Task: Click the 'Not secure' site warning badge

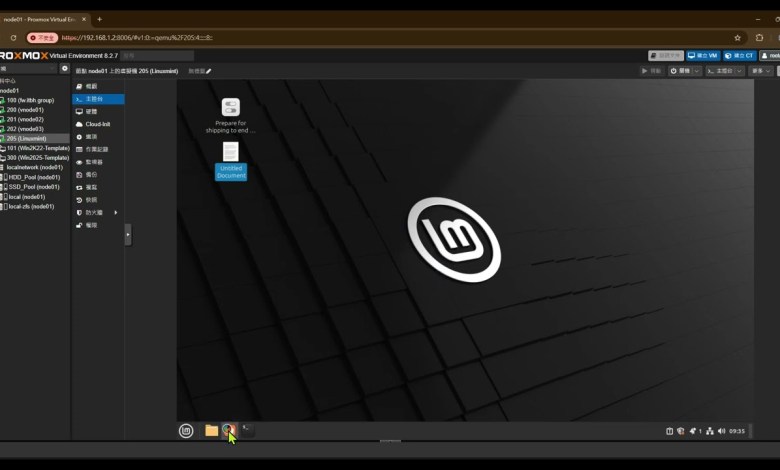Action: click(x=42, y=38)
